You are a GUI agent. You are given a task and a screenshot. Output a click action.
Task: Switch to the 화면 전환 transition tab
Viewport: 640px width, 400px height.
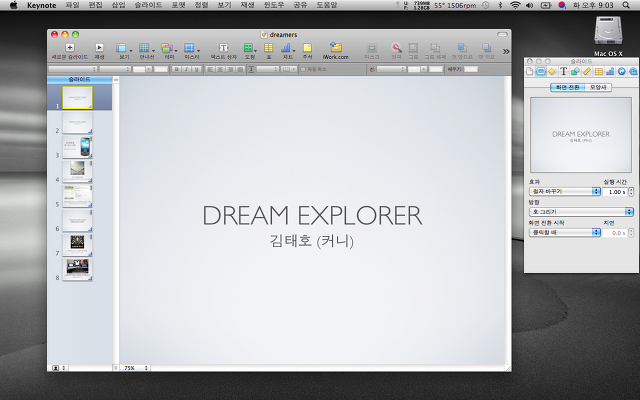567,87
